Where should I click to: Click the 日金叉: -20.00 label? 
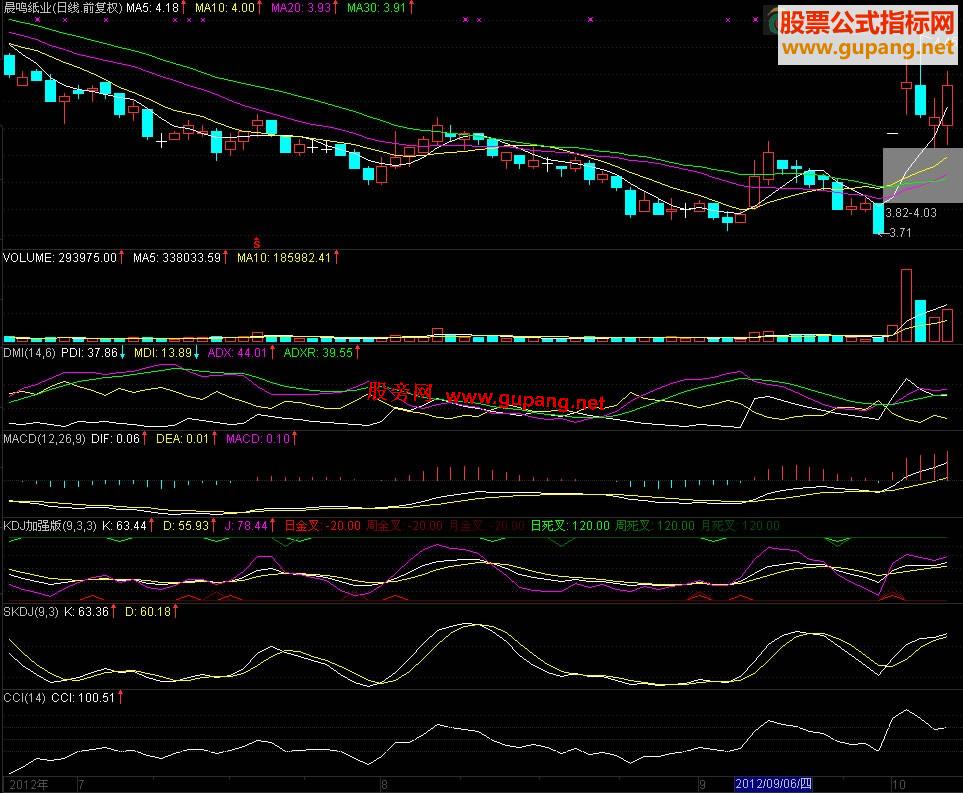(322, 526)
